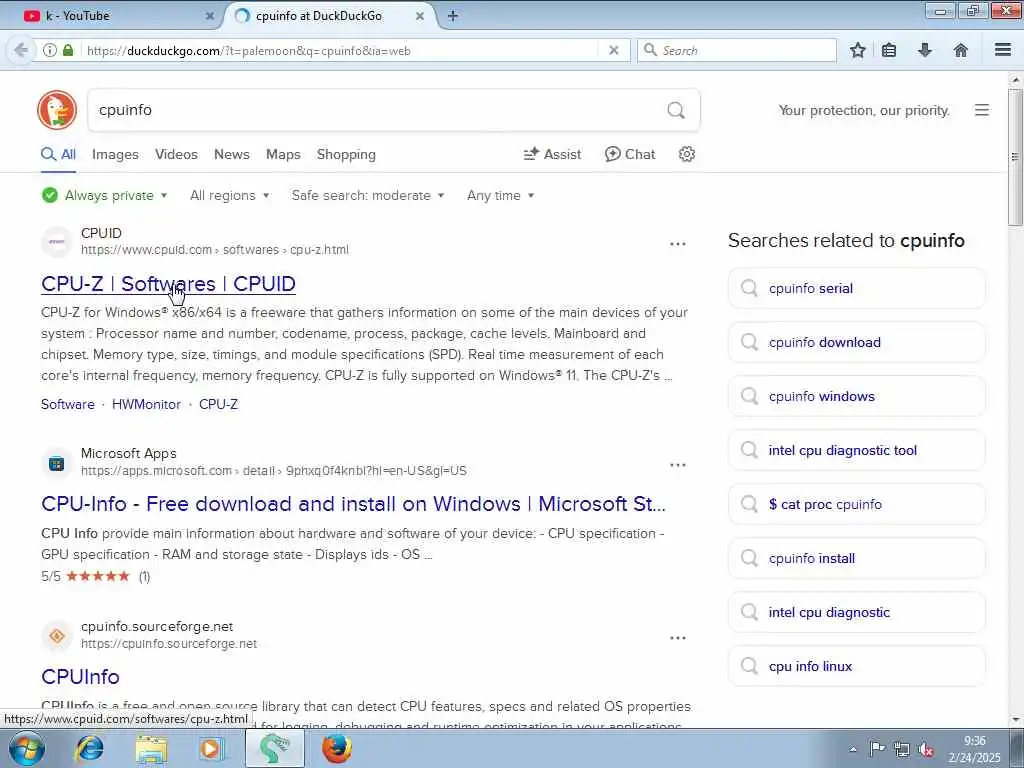The image size is (1024, 768).
Task: Open Safe search: moderate dropdown
Action: (368, 195)
